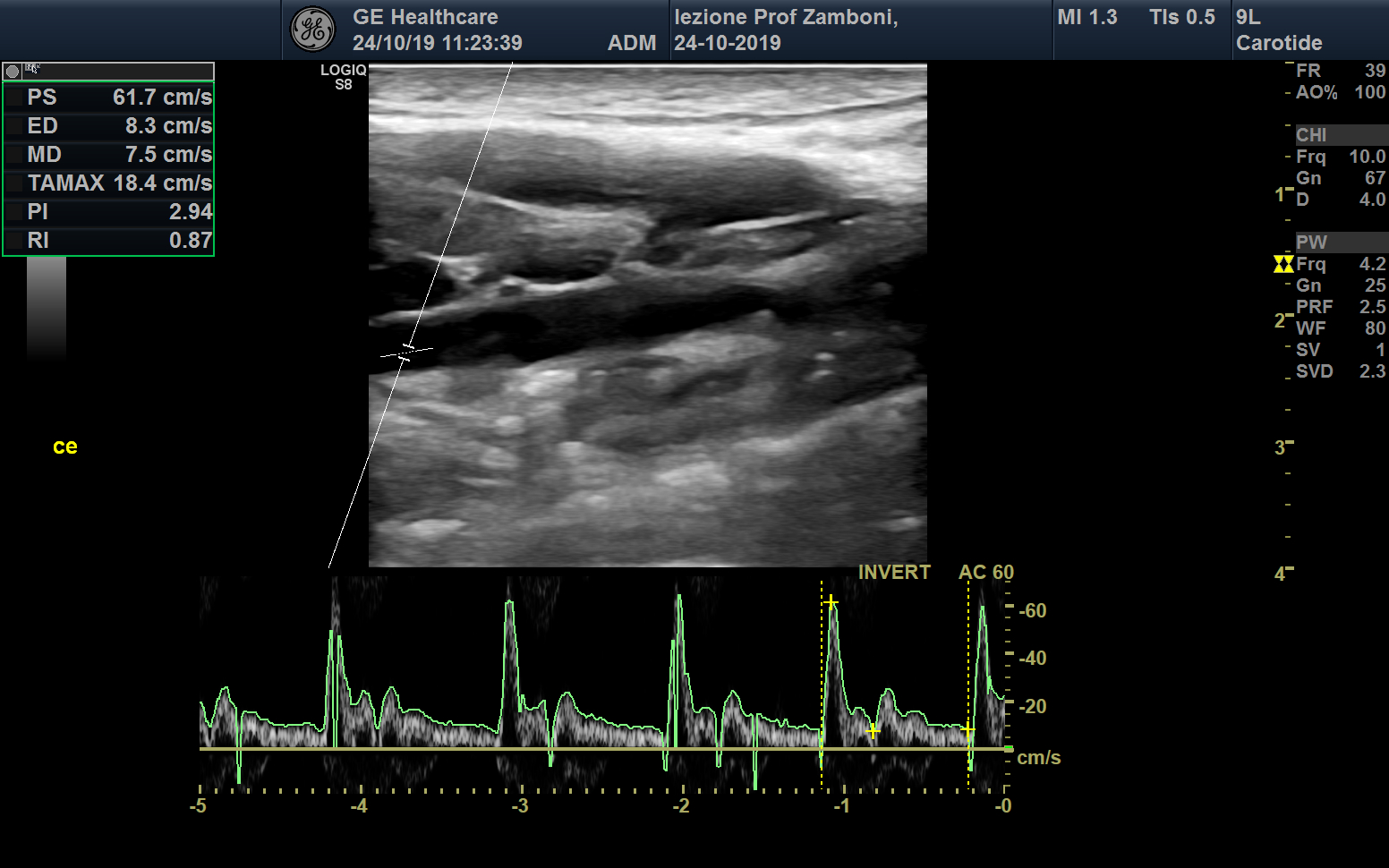Select the TAMAX 18.4 cm/s result row
Viewport: 1389px width, 868px height.
click(108, 183)
